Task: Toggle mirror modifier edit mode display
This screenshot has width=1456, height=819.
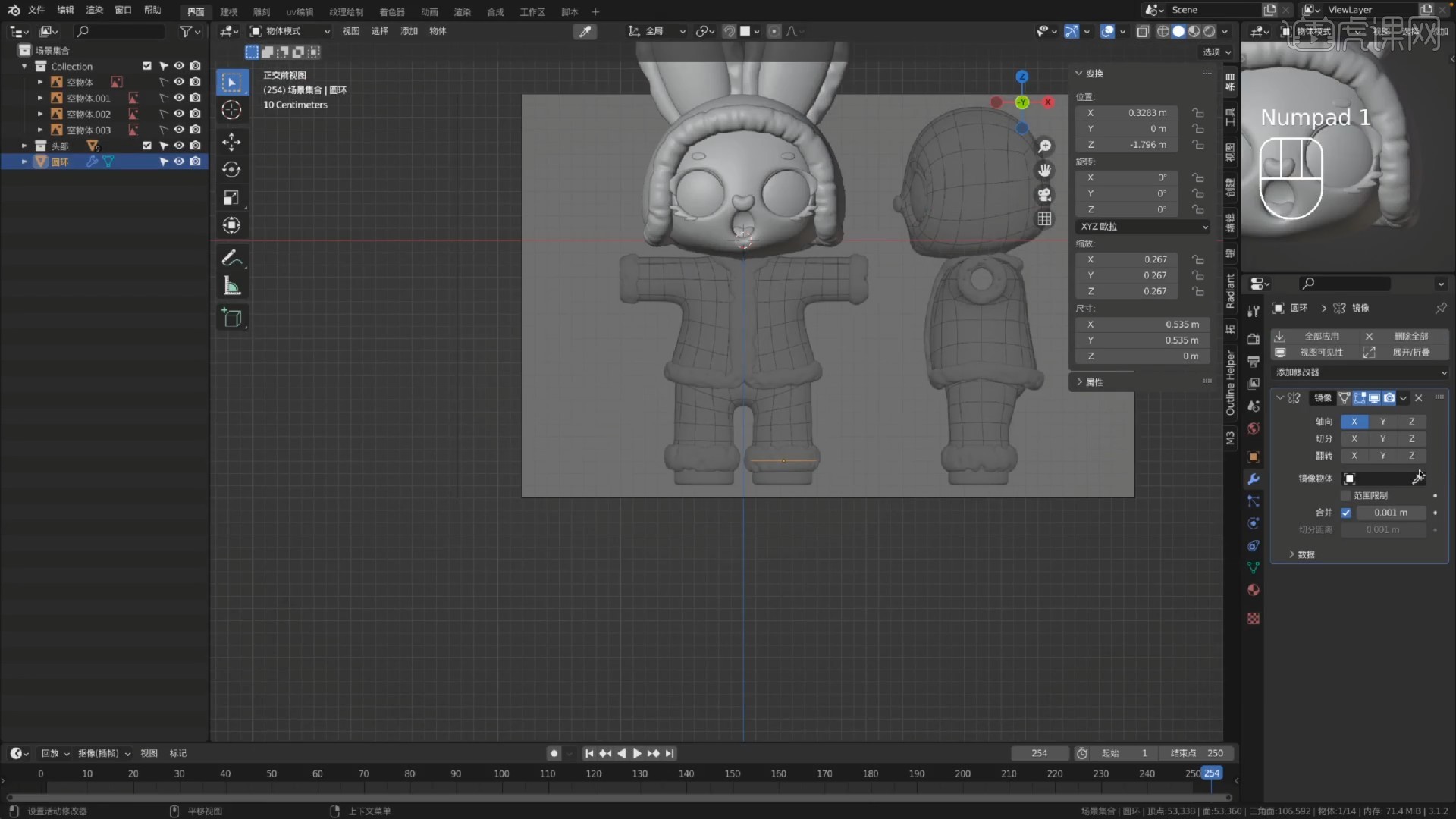Action: 1359,398
